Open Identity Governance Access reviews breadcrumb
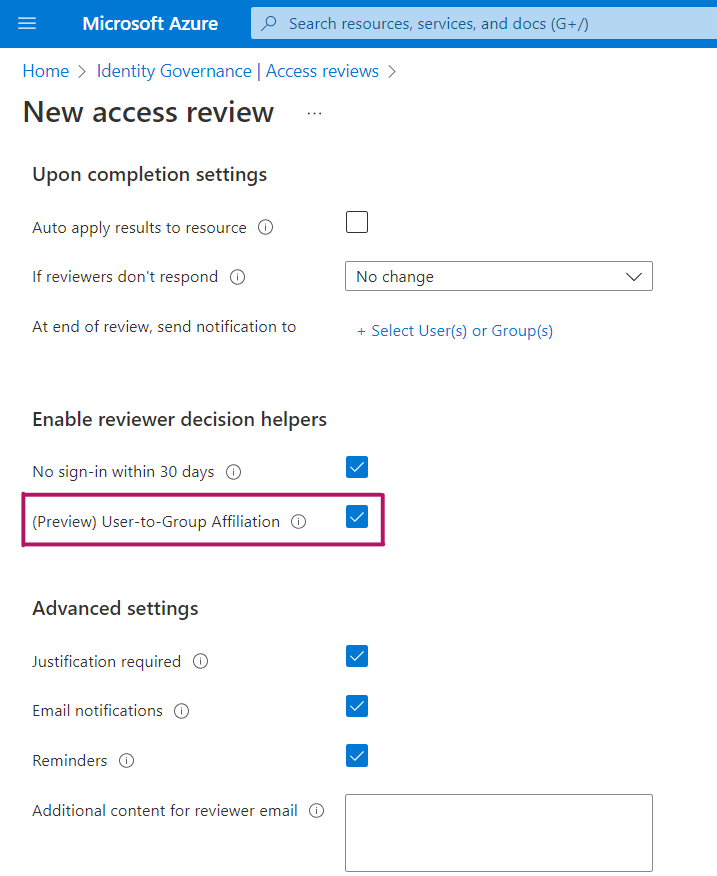 [237, 71]
